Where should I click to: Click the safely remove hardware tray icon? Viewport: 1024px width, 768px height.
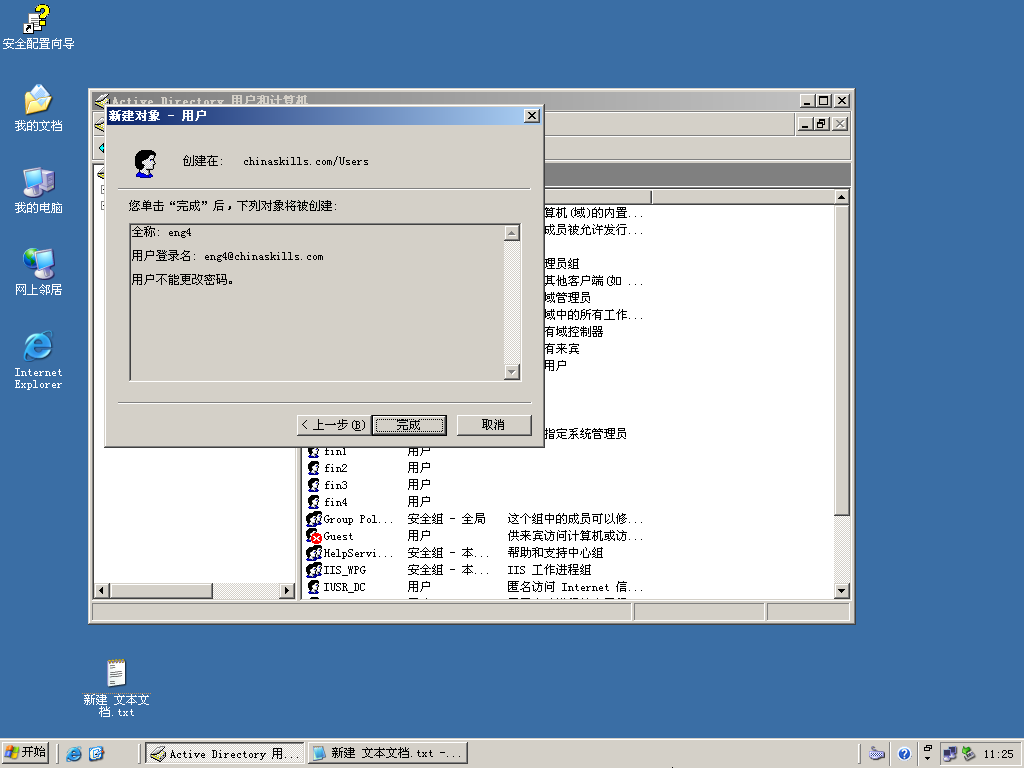point(968,754)
